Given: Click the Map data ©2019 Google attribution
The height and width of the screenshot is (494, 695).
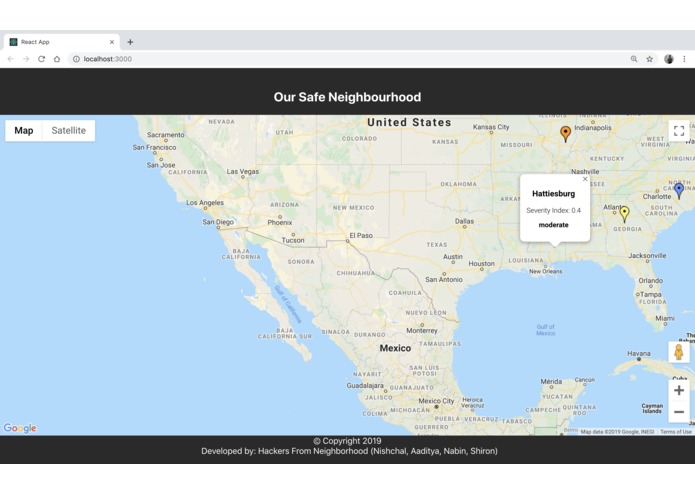Looking at the screenshot, I should [x=617, y=432].
